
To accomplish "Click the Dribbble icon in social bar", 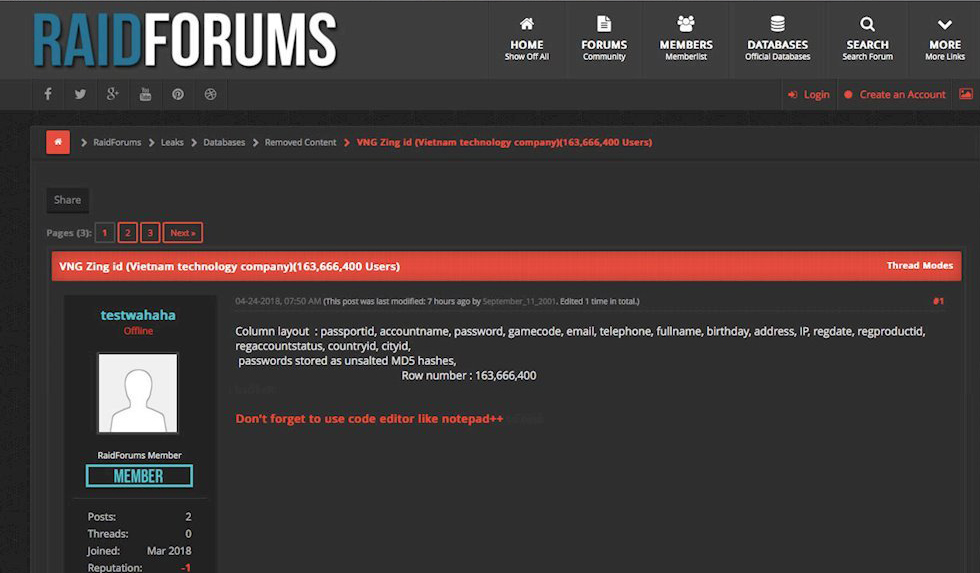I will click(x=210, y=94).
